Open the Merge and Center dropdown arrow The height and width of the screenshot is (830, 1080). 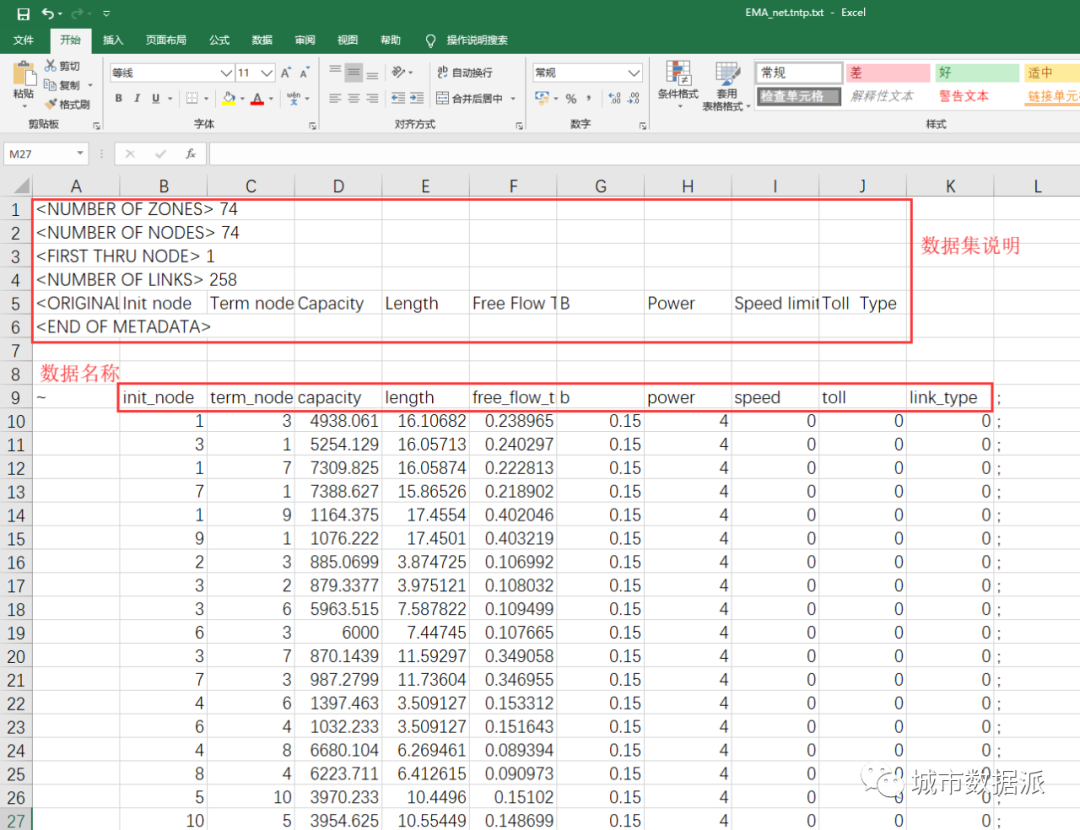tap(513, 99)
